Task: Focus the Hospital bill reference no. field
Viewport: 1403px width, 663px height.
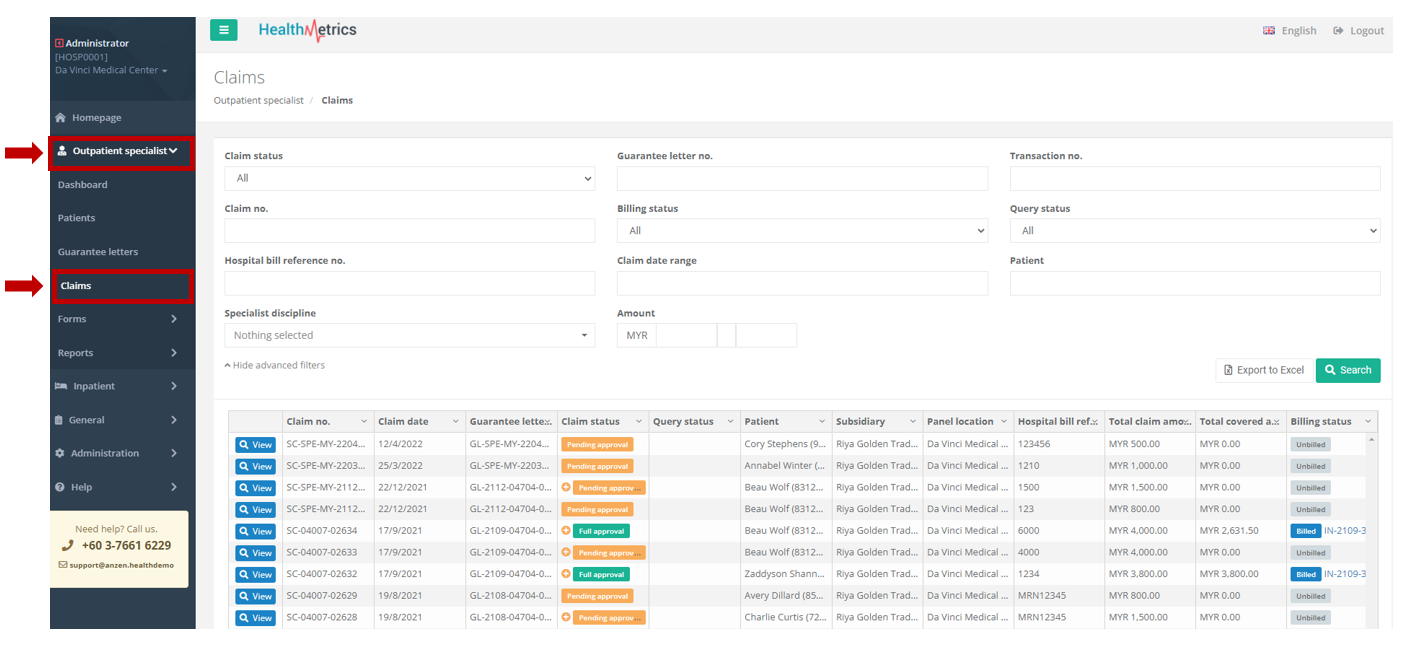Action: [409, 283]
